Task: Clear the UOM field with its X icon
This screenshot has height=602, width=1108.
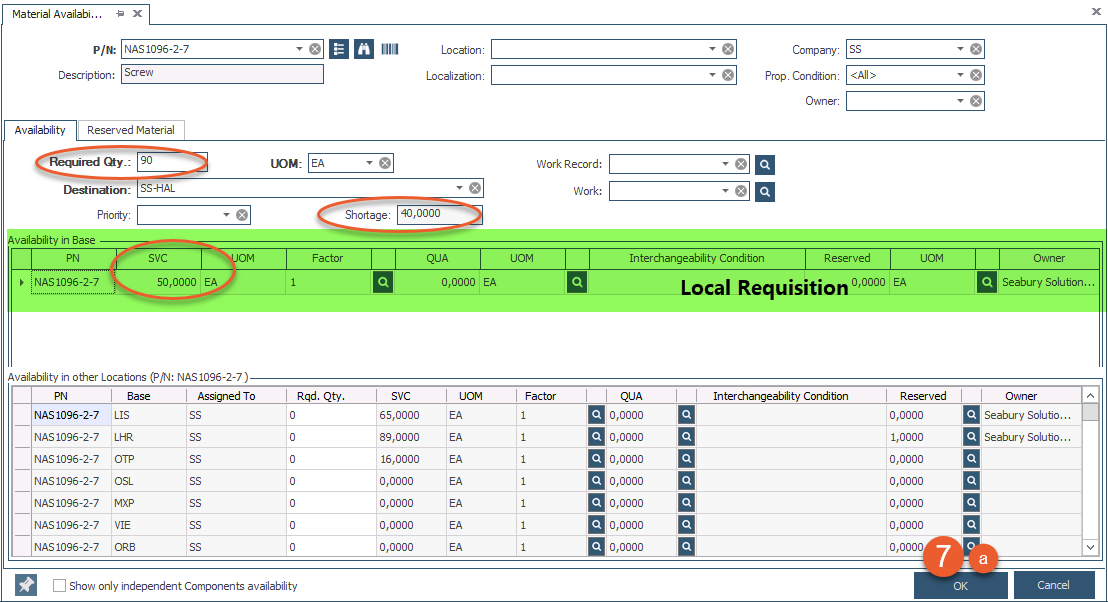Action: (385, 163)
